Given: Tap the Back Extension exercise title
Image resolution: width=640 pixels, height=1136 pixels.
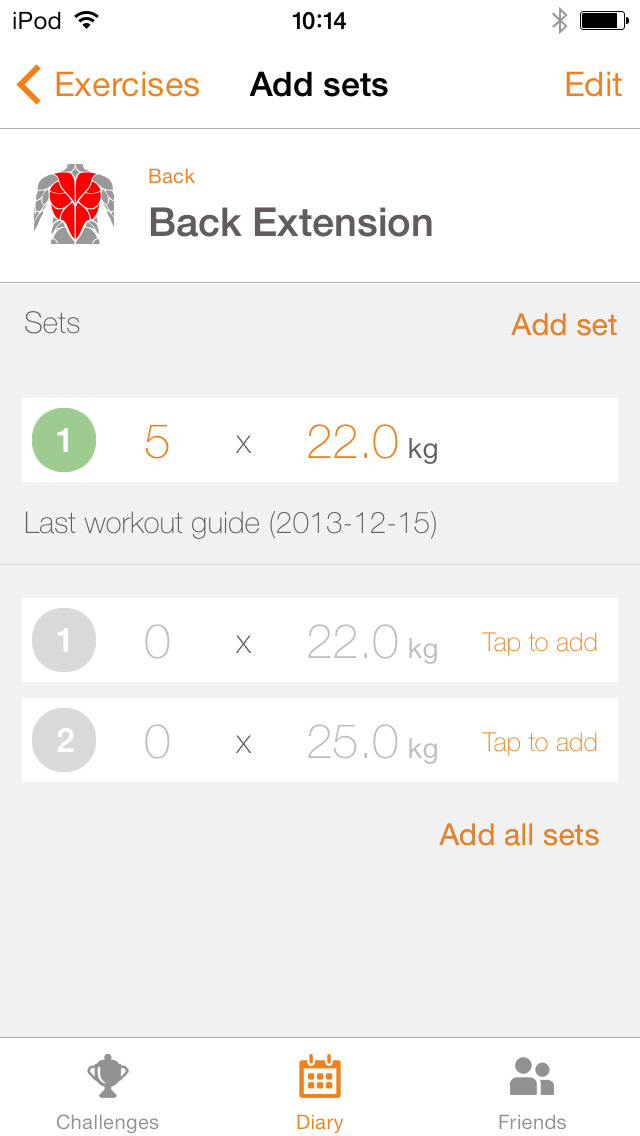Looking at the screenshot, I should coord(290,222).
